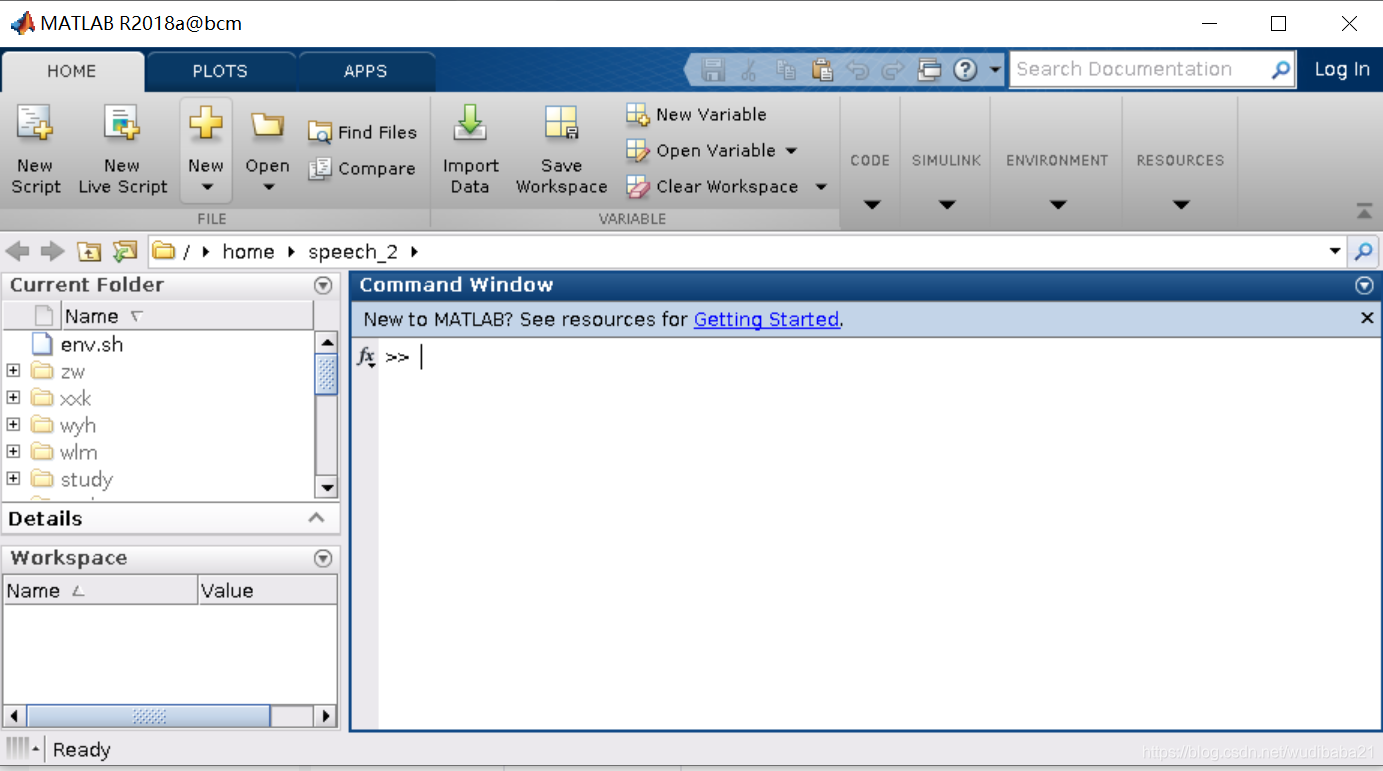Screen dimensions: 1383x771
Task: Close the Getting Started banner
Action: (1367, 318)
